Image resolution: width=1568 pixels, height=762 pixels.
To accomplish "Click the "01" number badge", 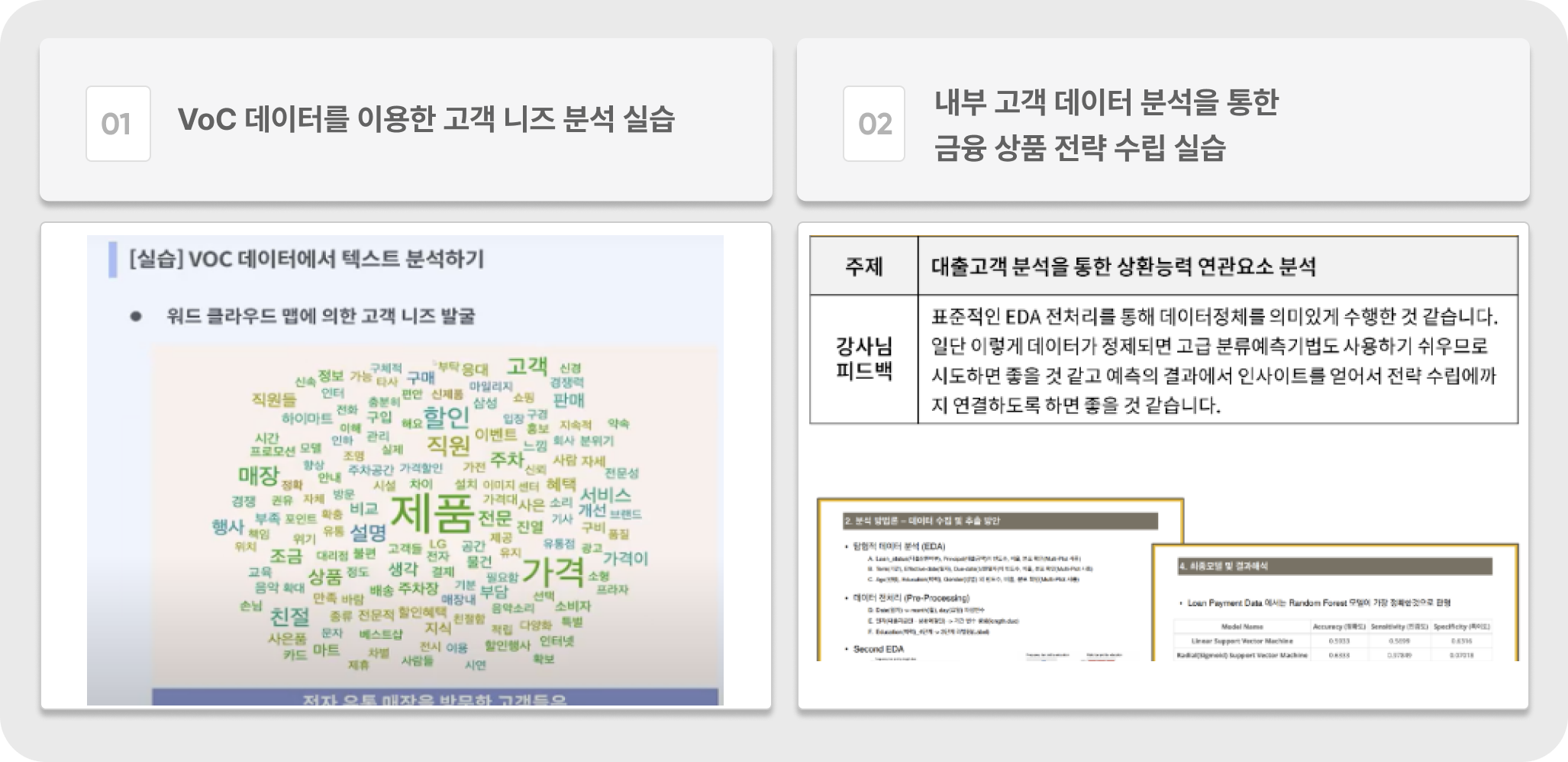I will click(x=118, y=122).
